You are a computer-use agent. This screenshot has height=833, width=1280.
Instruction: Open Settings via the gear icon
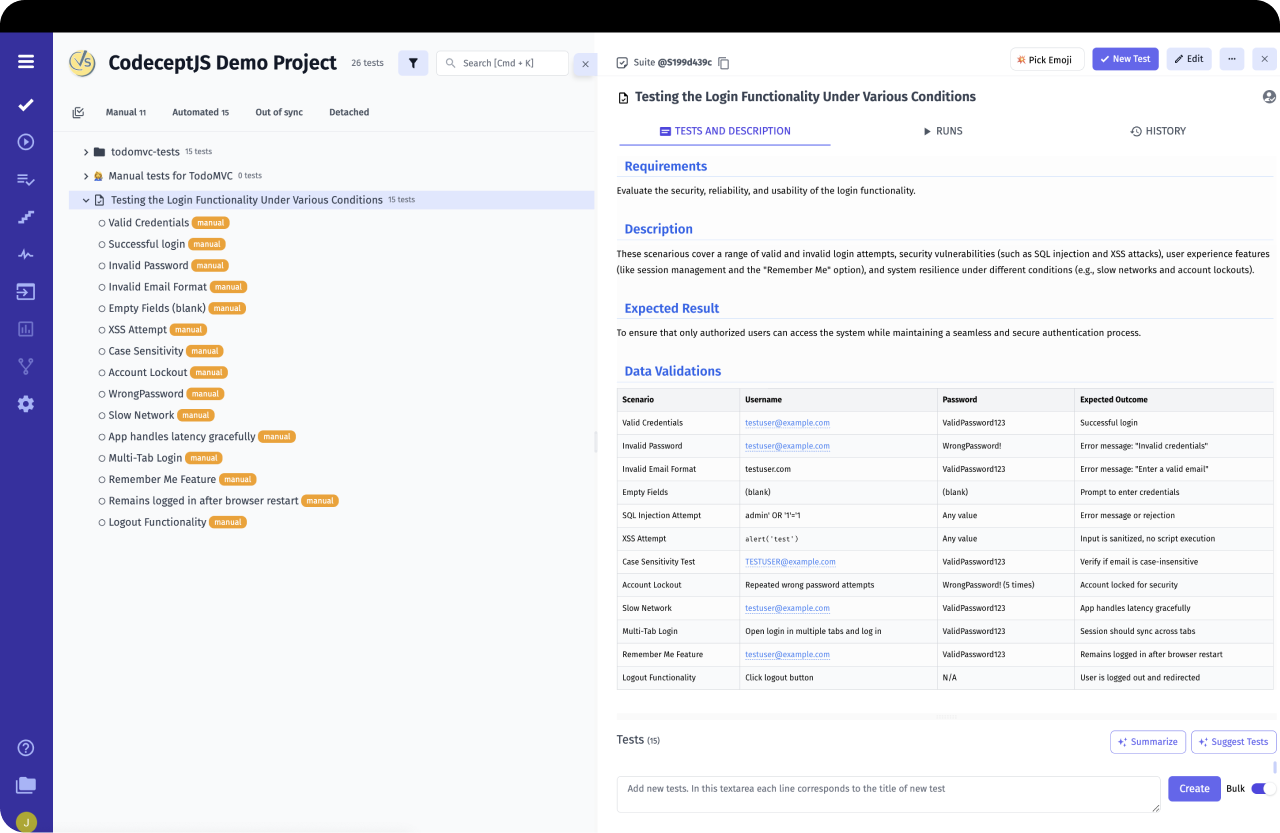tap(25, 403)
